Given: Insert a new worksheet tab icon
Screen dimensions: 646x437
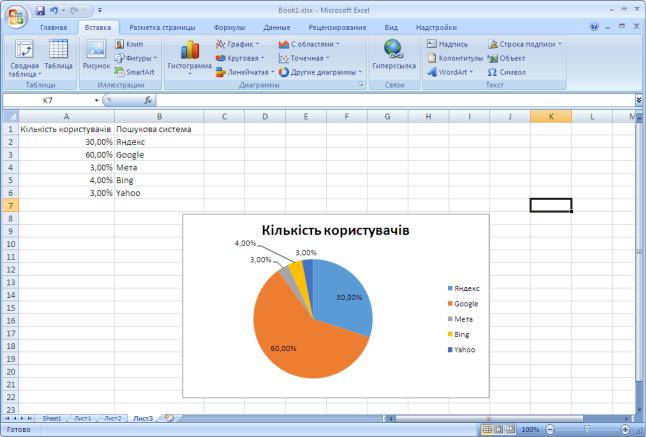Looking at the screenshot, I should click(169, 418).
